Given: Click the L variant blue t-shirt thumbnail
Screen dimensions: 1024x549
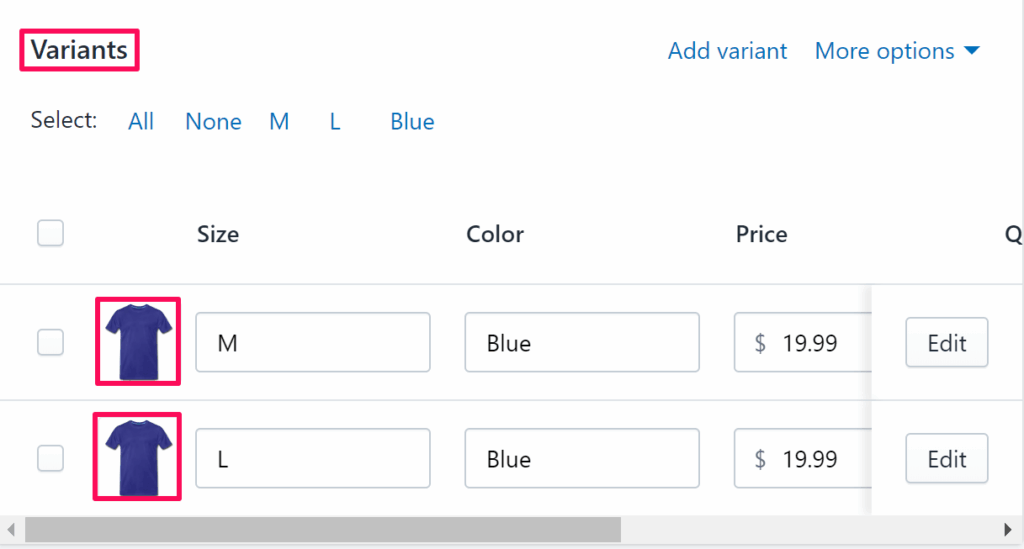Looking at the screenshot, I should pos(137,457).
